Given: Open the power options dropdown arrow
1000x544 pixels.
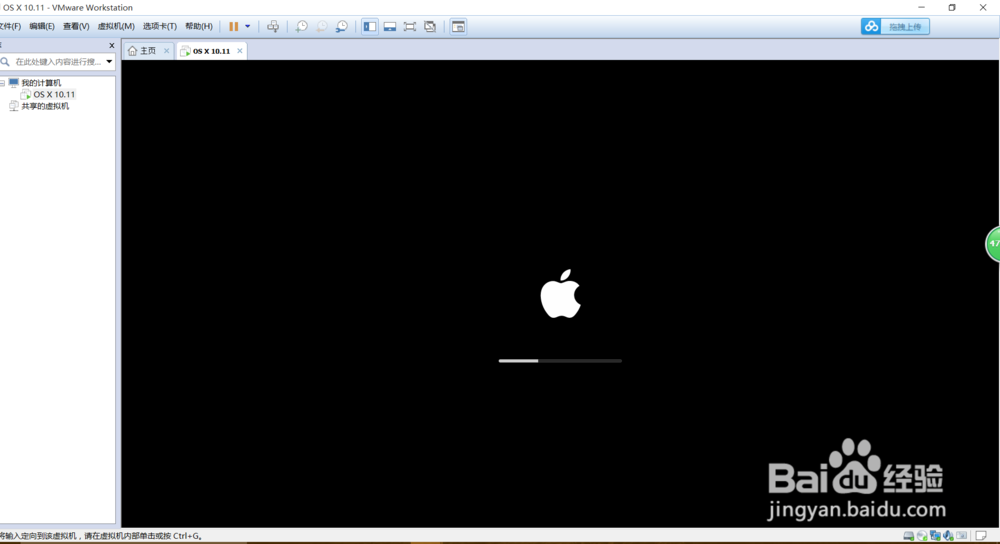Looking at the screenshot, I should pos(247,26).
